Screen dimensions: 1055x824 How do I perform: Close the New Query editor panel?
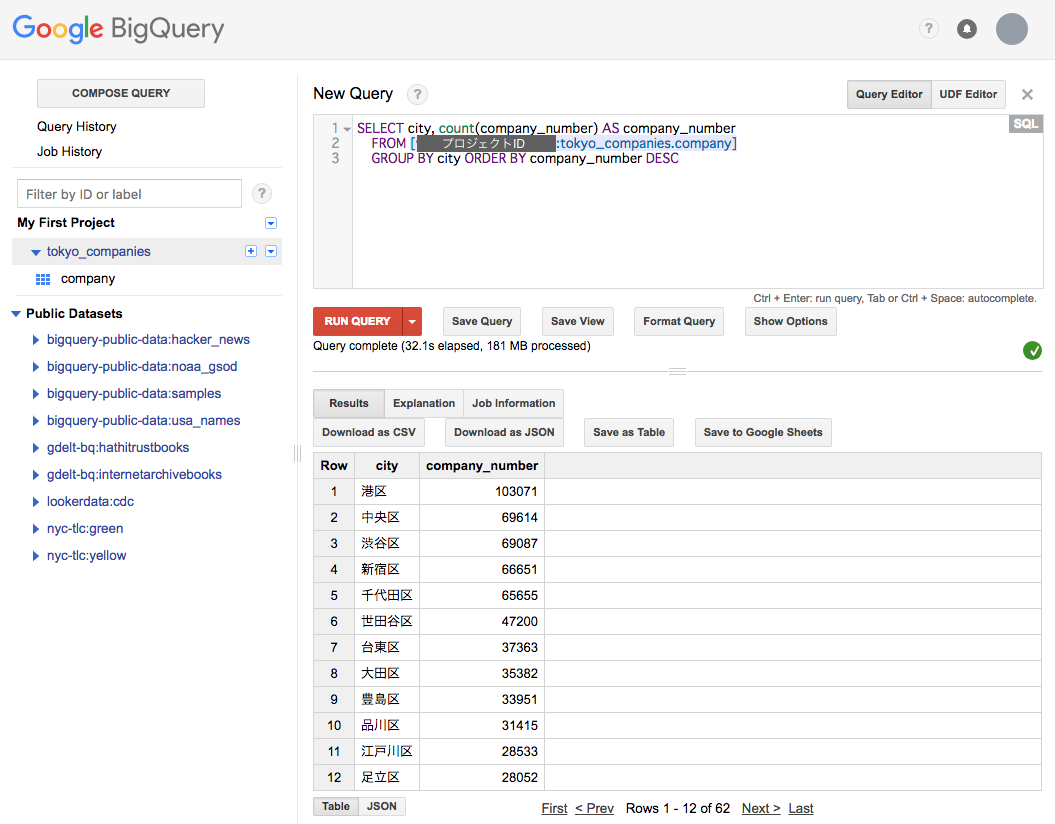pyautogui.click(x=1027, y=94)
